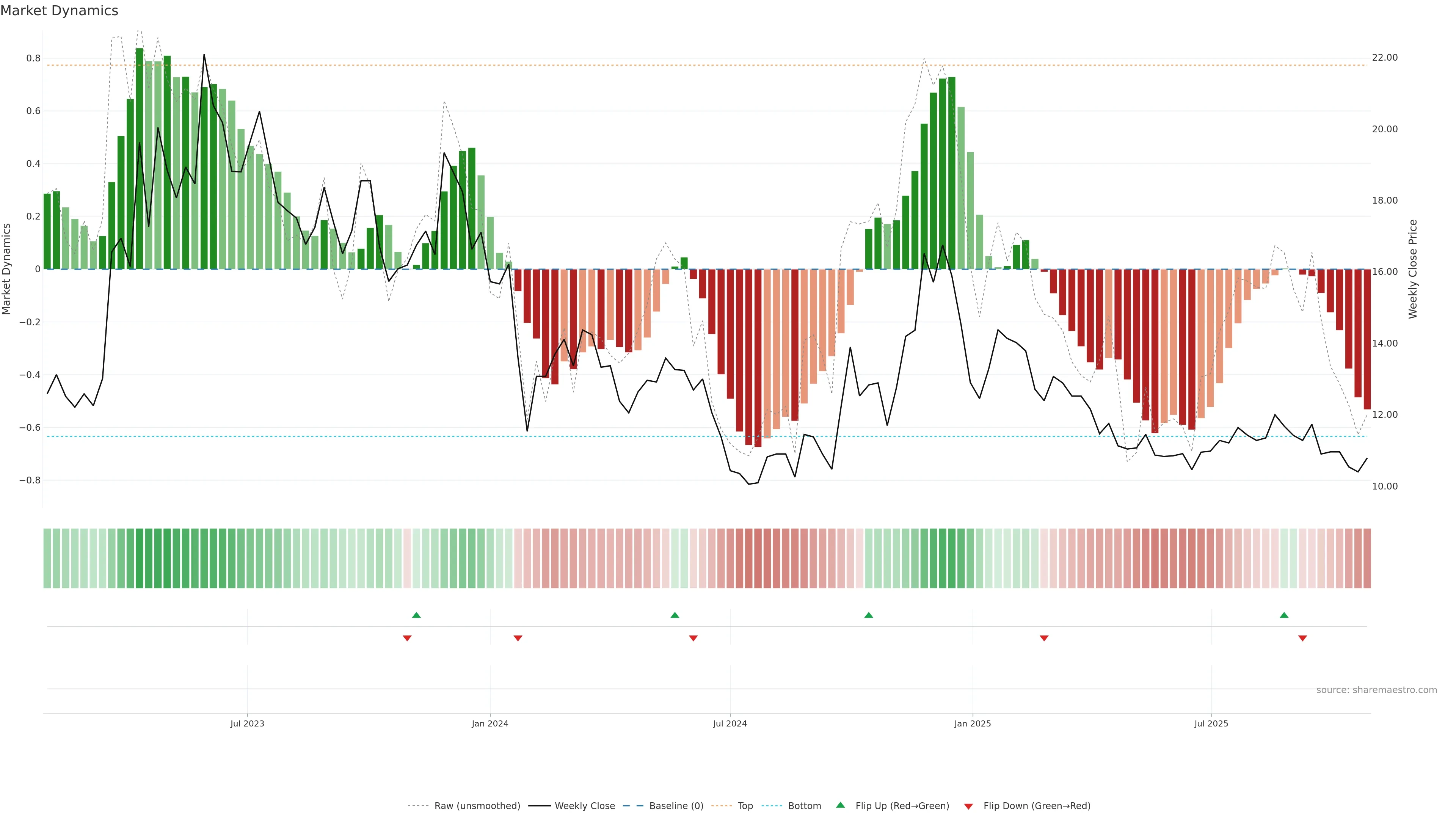Click the source: sharemaestro.com text

1376,690
